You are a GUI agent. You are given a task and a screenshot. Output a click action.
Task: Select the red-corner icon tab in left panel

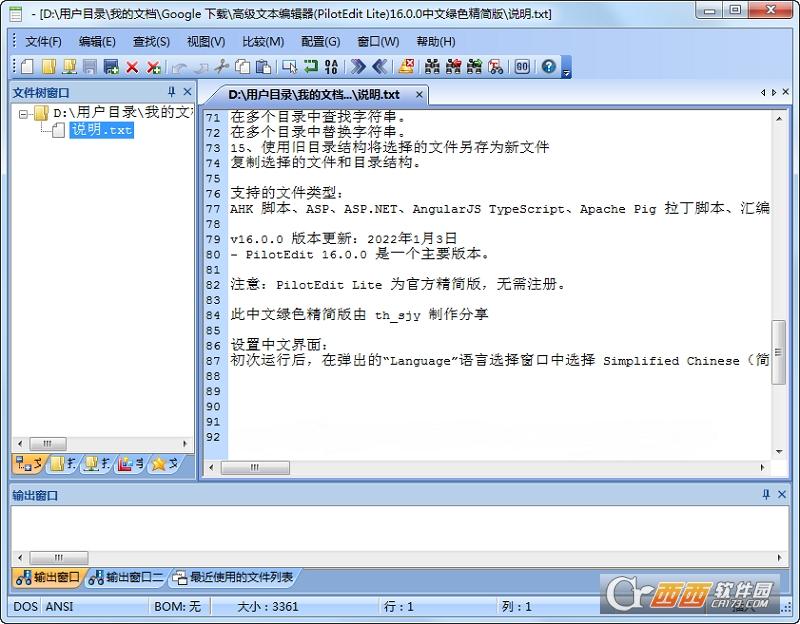coord(130,464)
